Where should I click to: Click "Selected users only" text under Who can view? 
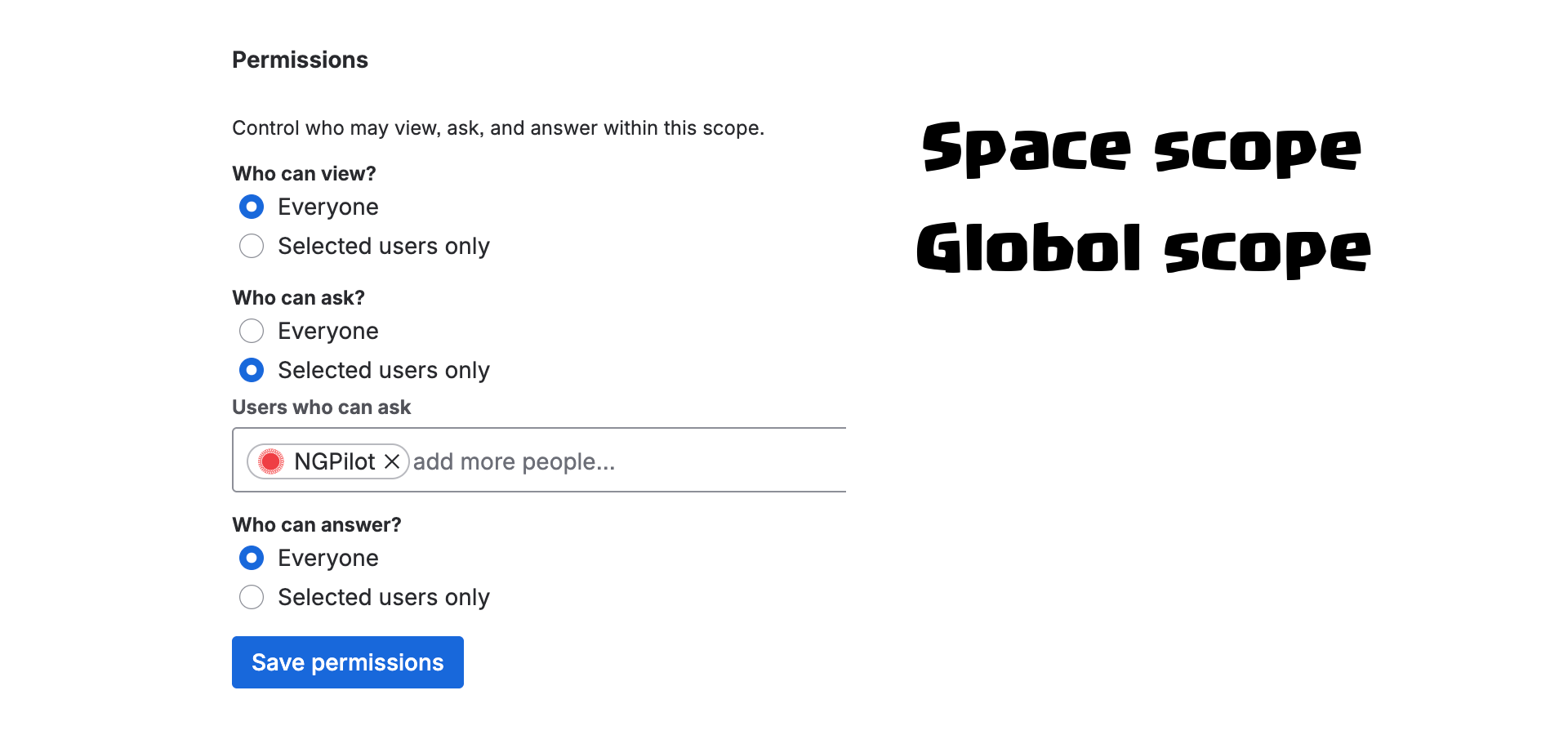click(x=384, y=246)
